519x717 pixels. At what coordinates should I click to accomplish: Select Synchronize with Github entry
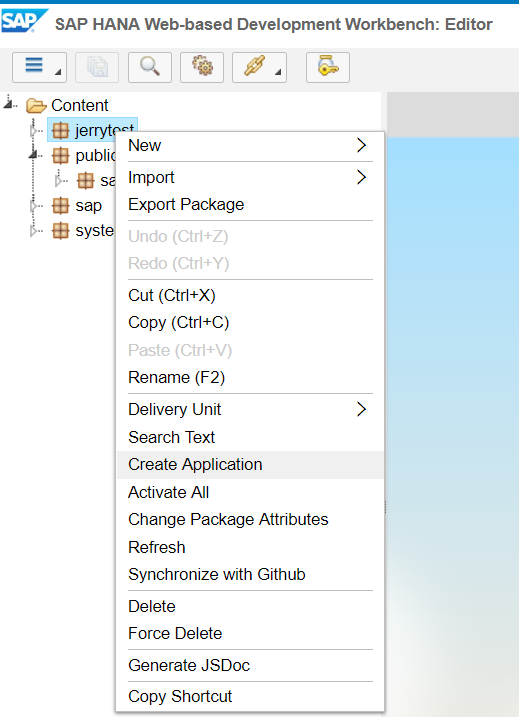click(x=250, y=574)
